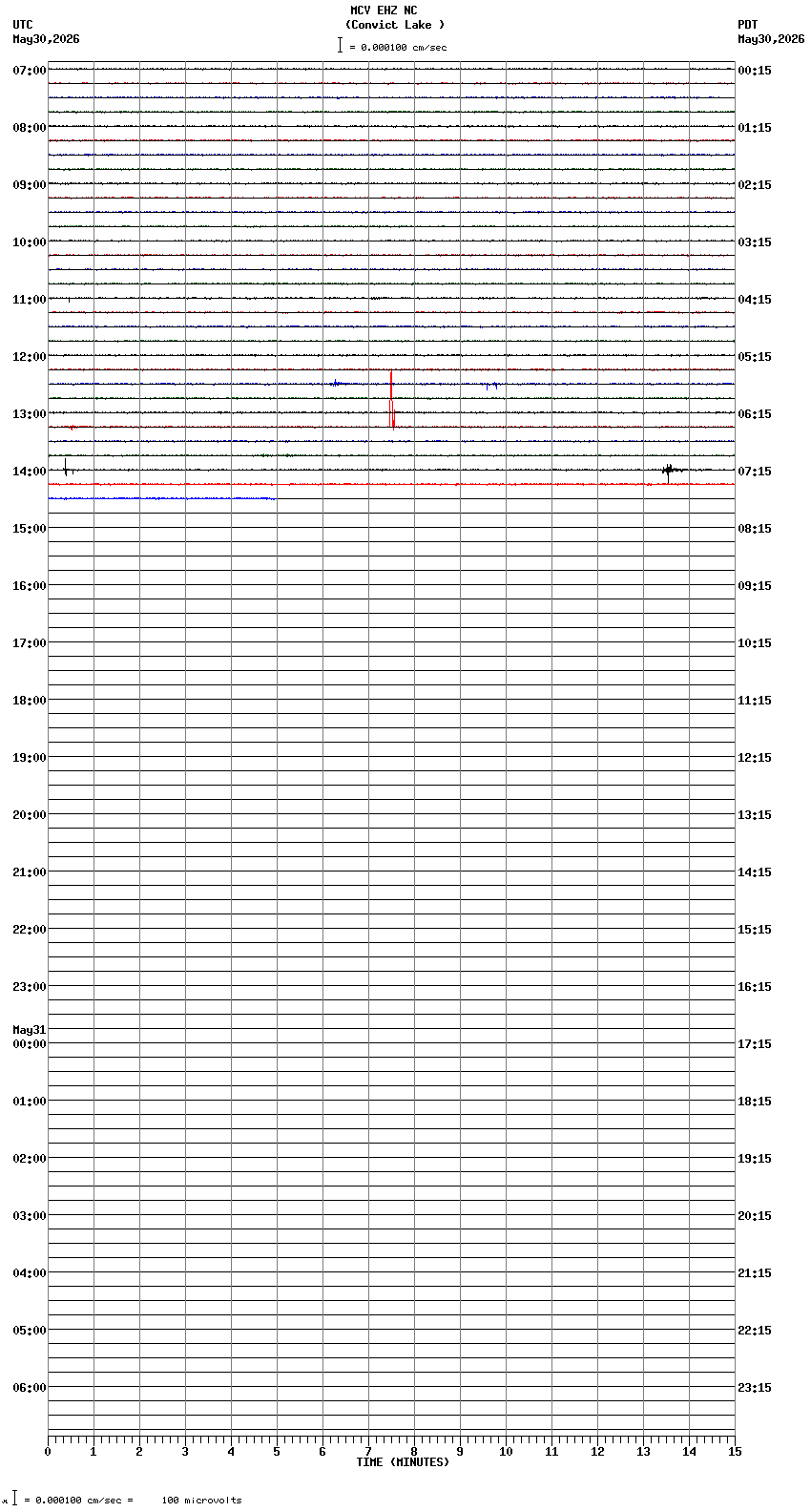
Task: Click the '00:00' UTC row label
Action: (30, 1044)
